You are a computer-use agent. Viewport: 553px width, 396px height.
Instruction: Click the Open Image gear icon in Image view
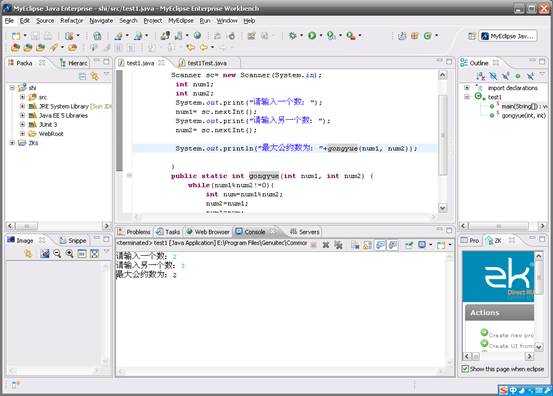(28, 253)
